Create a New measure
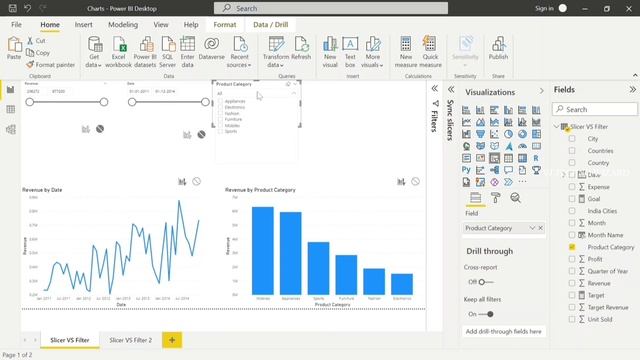 point(406,52)
